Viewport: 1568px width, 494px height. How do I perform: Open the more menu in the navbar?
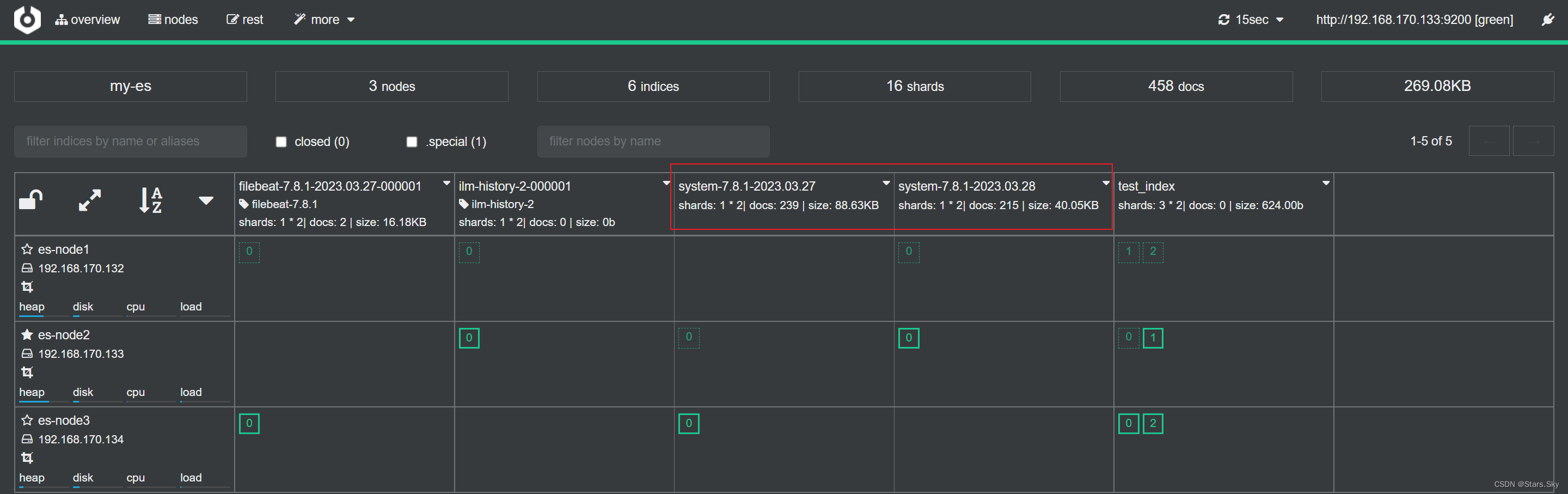(x=324, y=19)
